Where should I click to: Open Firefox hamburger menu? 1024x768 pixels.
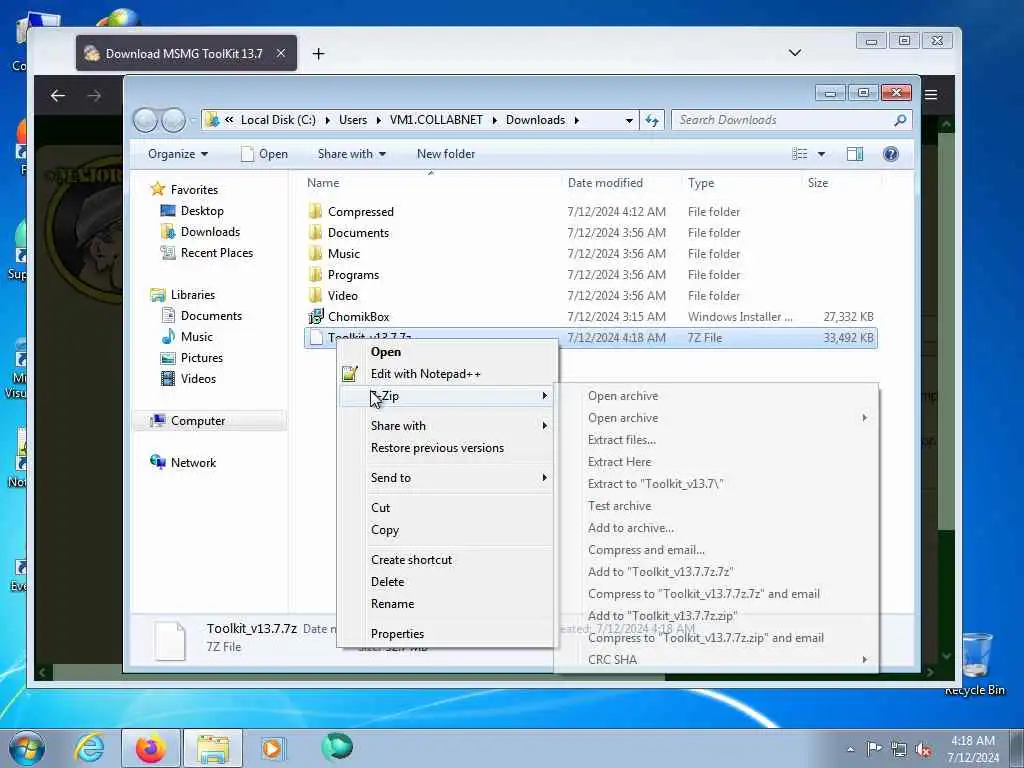point(931,95)
